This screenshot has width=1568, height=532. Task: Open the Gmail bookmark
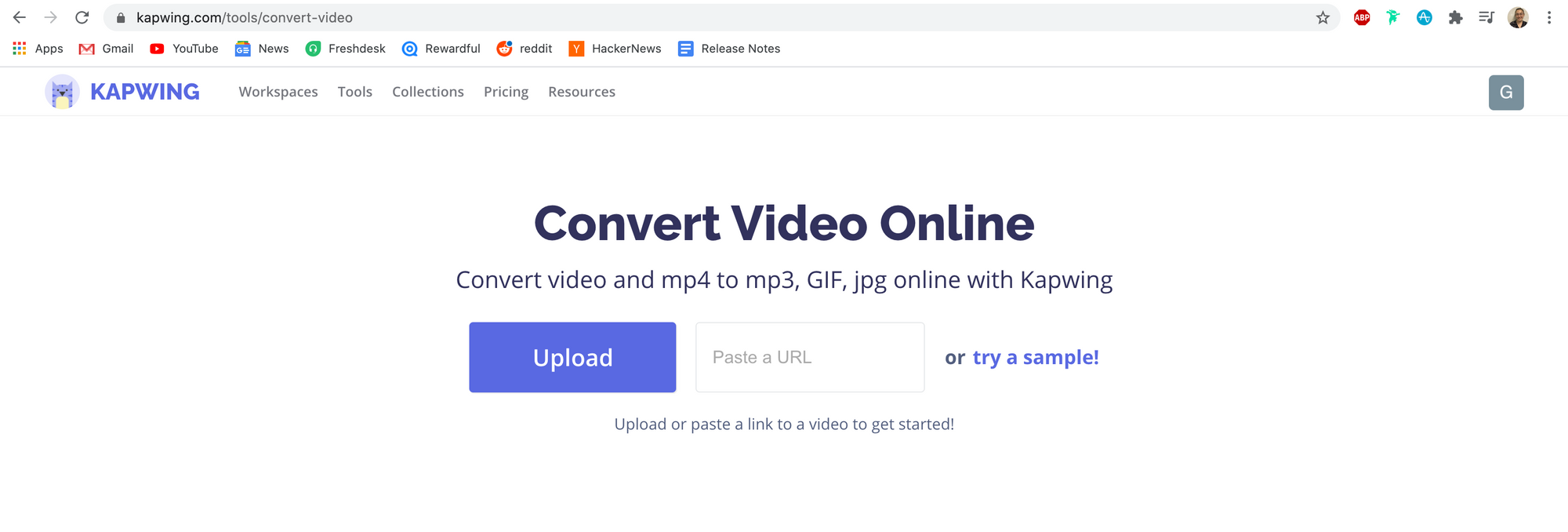107,49
